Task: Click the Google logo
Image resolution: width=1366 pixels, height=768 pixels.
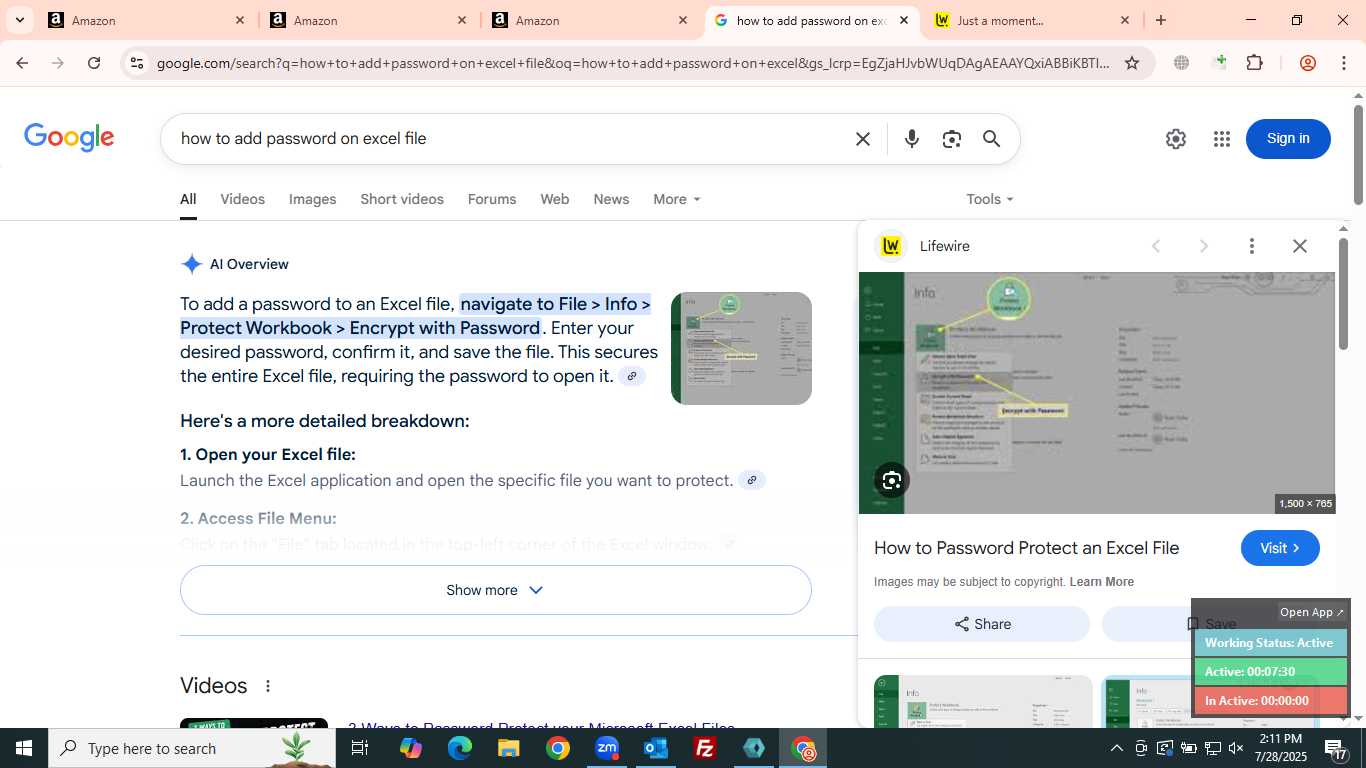Action: pos(69,138)
